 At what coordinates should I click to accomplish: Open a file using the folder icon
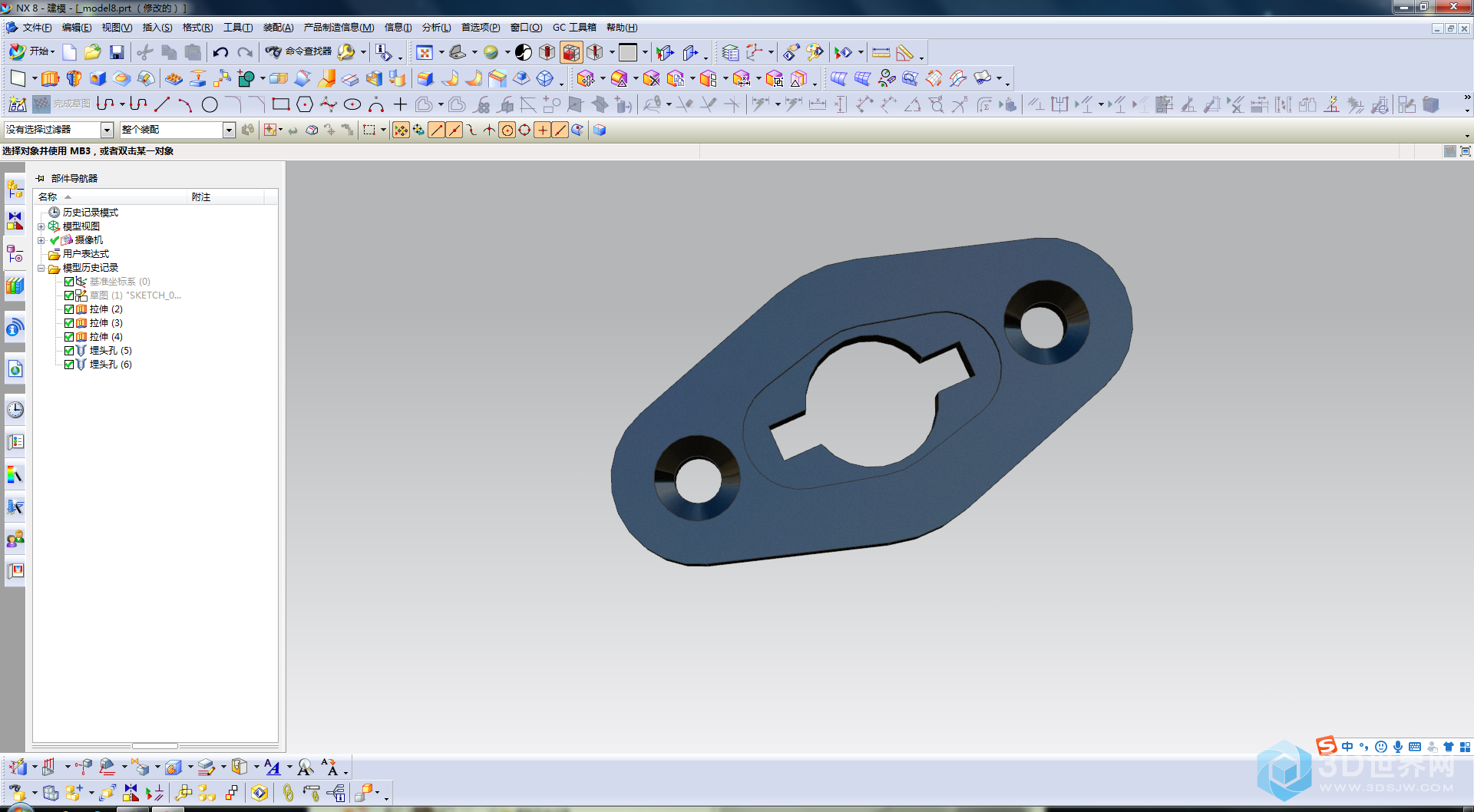point(93,52)
